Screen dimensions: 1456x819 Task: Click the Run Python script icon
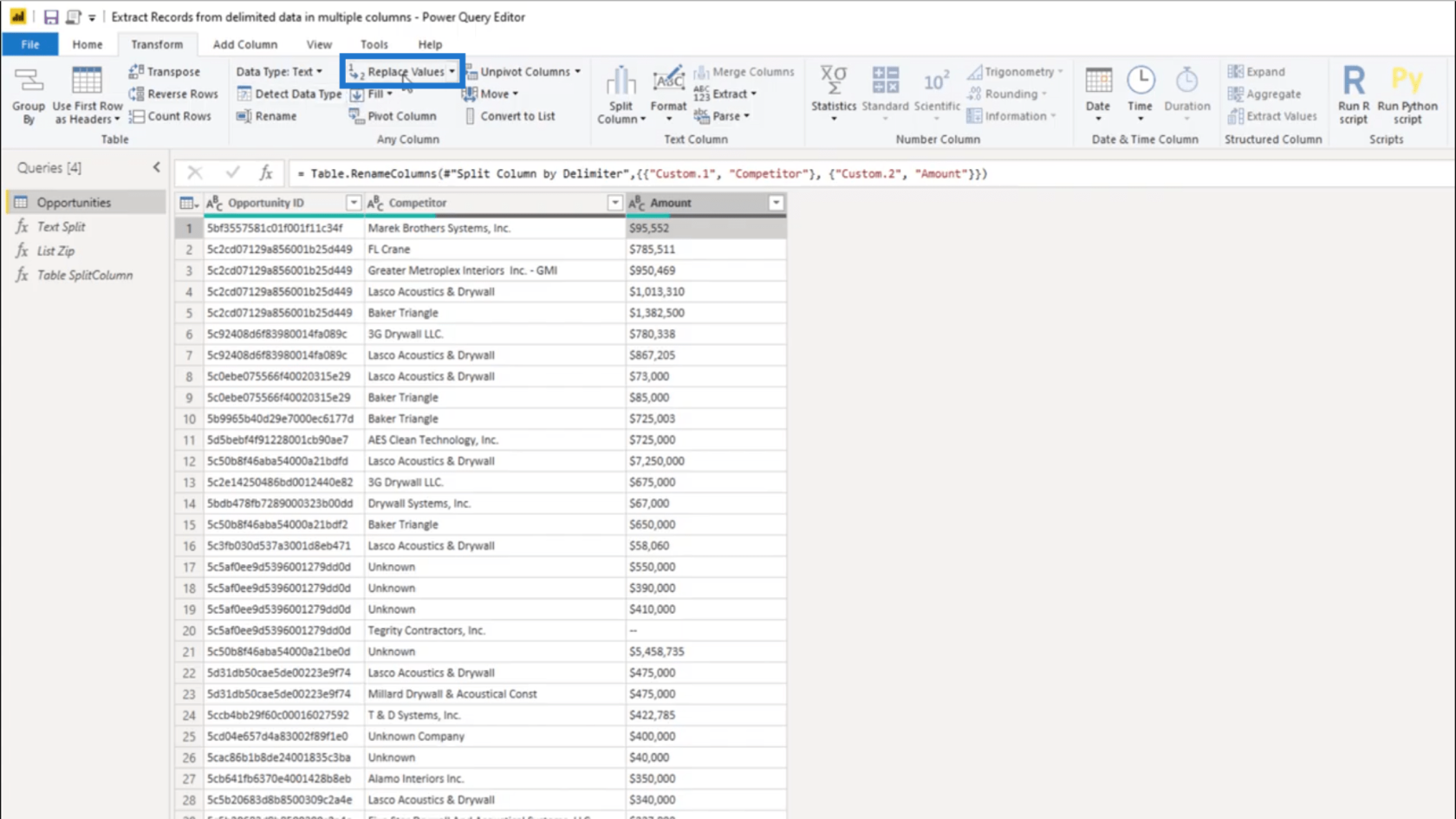(1407, 81)
